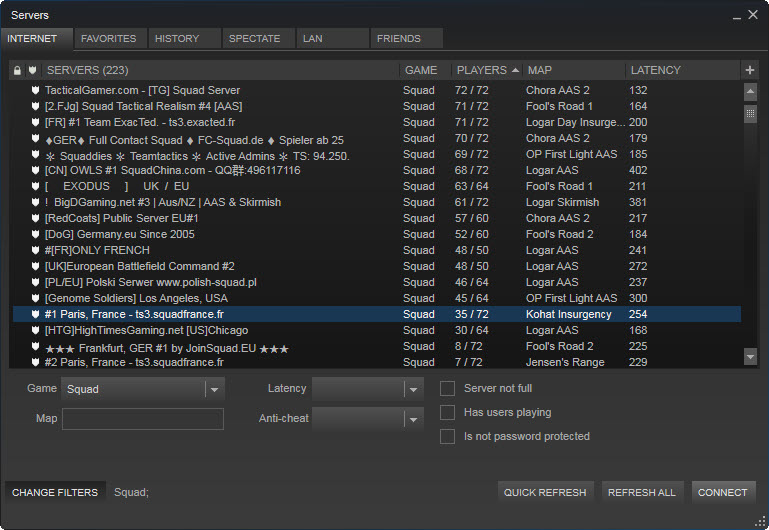This screenshot has height=530, width=769.
Task: Select the [PL/EU] Polski Serwer www.polish-squad.pl name
Action: pyautogui.click(x=151, y=282)
